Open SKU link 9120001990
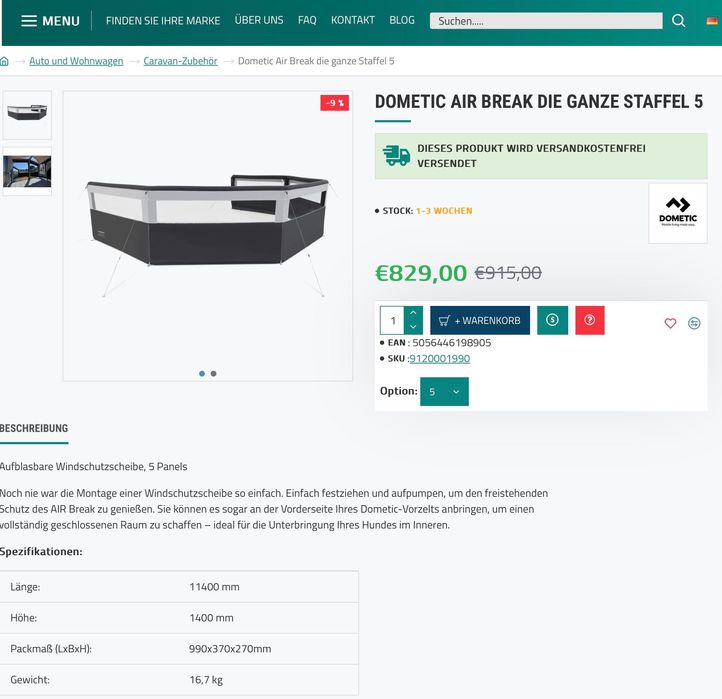722x699 pixels. pos(441,358)
